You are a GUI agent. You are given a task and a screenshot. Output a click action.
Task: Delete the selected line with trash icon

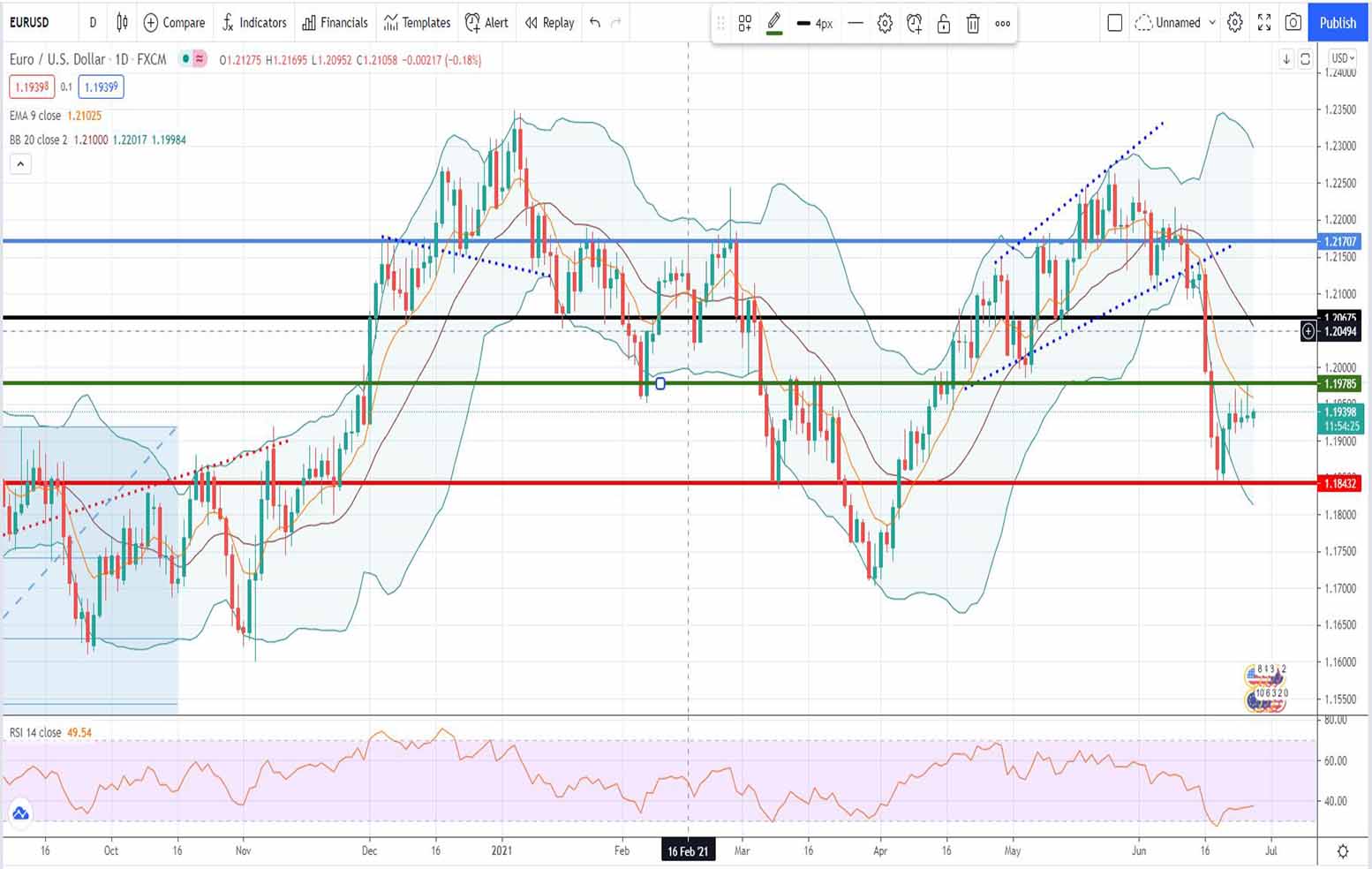point(973,23)
